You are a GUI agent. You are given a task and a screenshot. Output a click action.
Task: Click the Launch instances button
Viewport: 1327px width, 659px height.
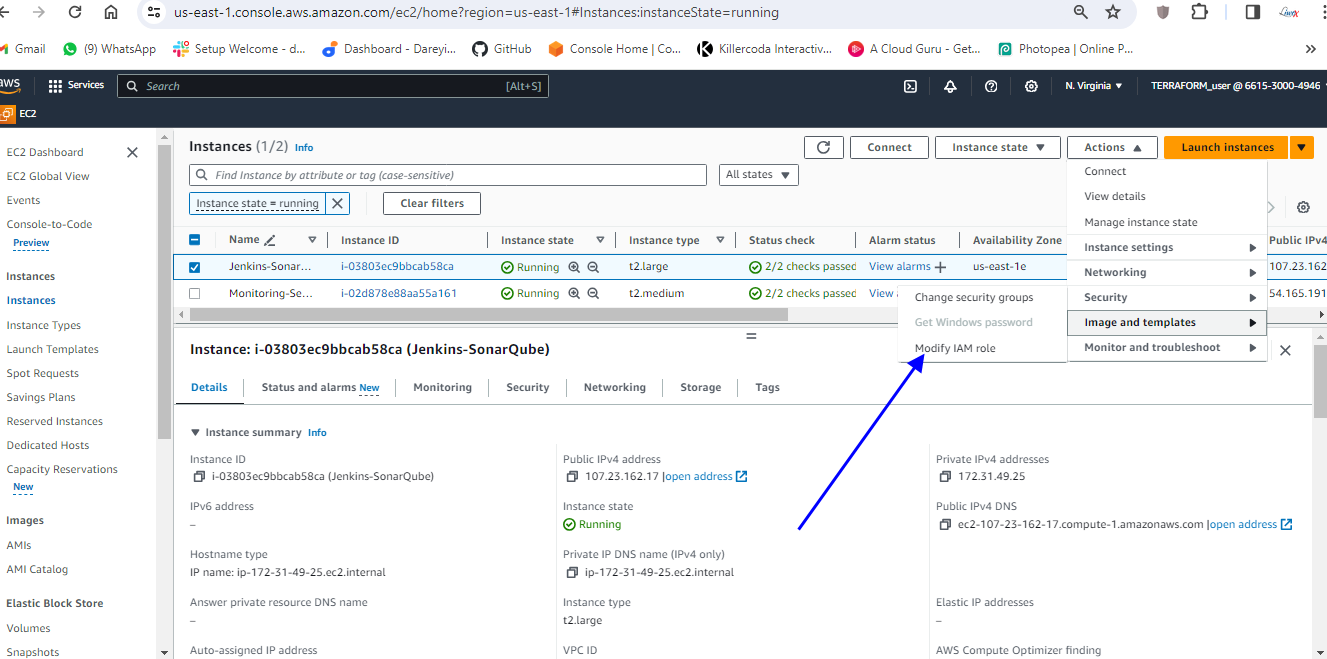(x=1227, y=147)
